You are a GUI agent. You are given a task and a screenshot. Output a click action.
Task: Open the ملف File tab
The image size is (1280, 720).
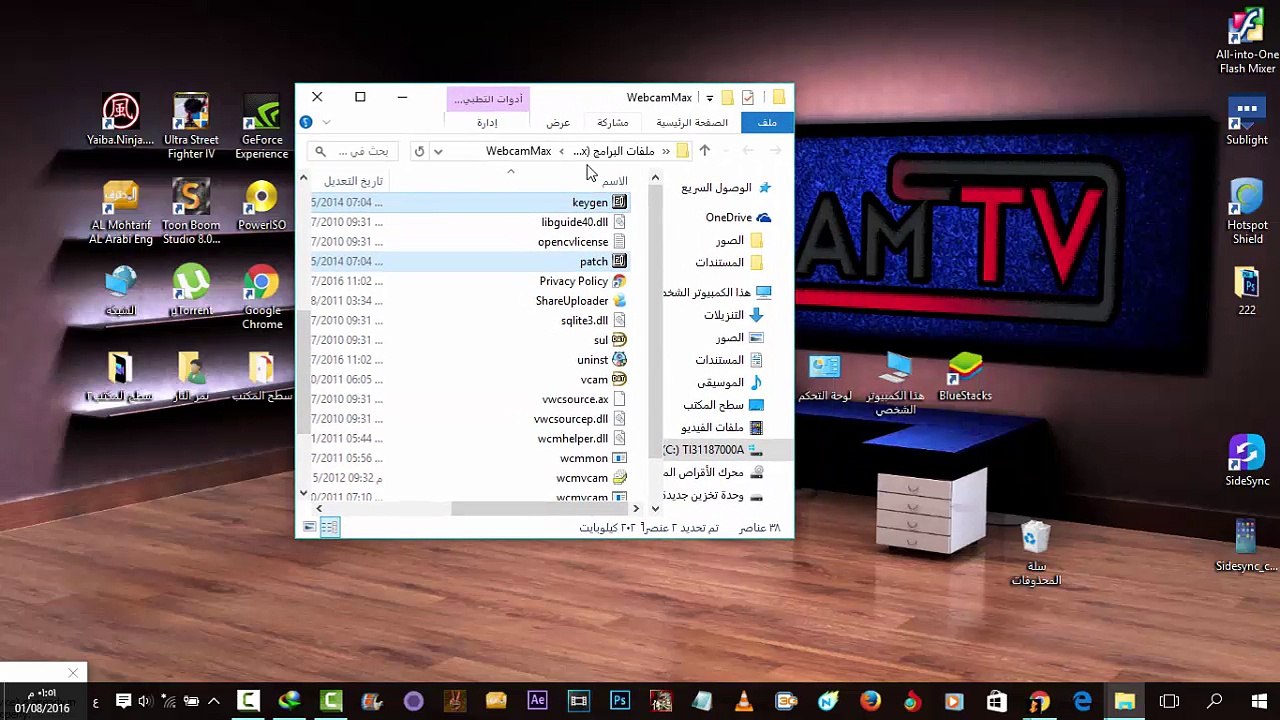coord(767,122)
